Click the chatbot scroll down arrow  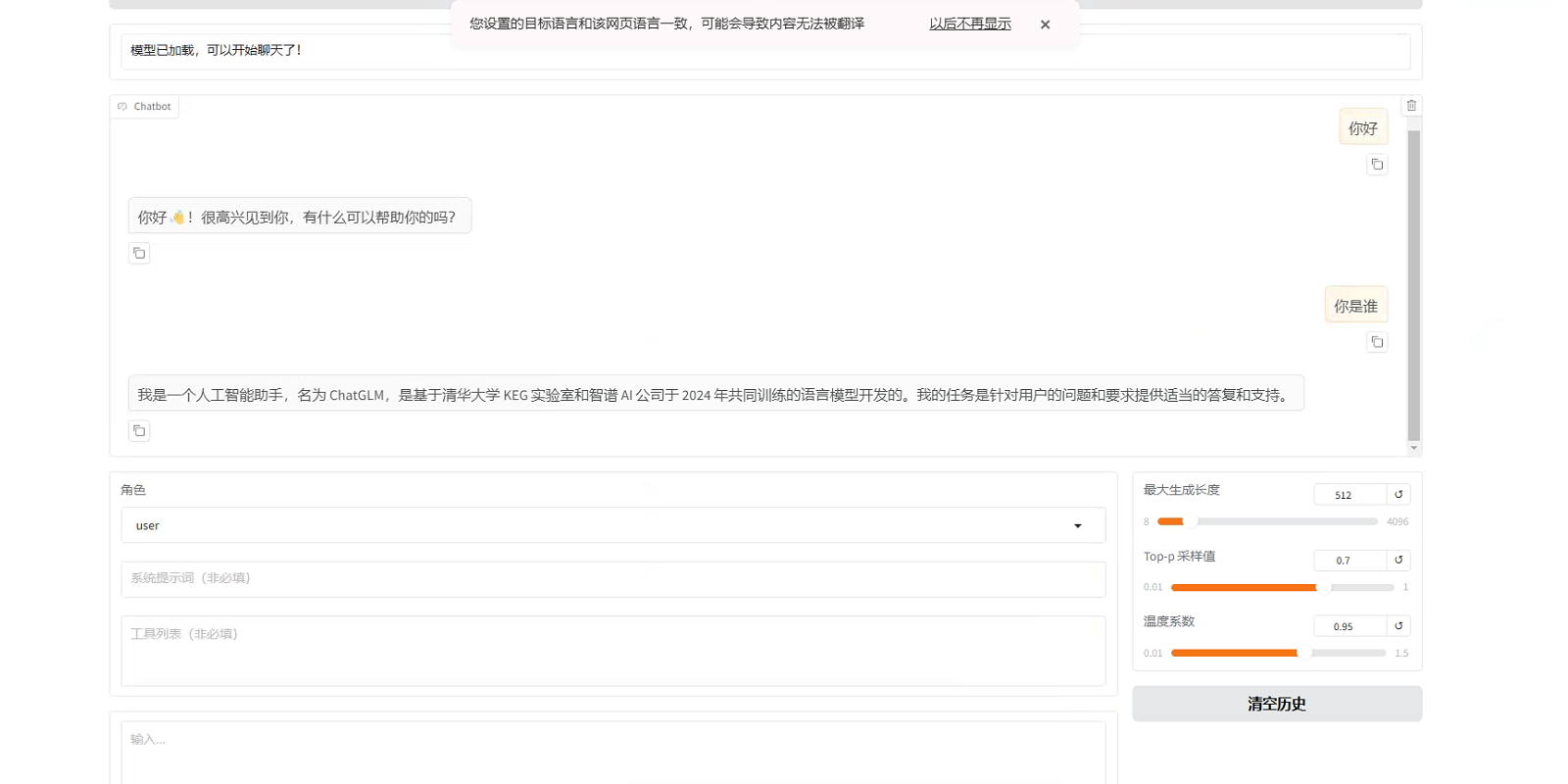pyautogui.click(x=1413, y=448)
